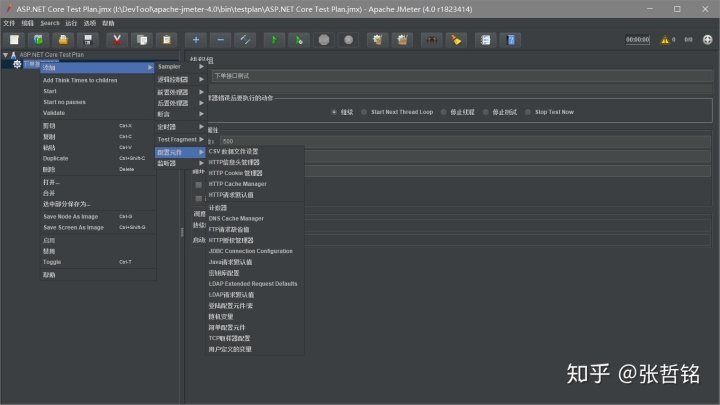Open the 运行 menu in menu bar
The image size is (720, 405).
(x=71, y=23)
